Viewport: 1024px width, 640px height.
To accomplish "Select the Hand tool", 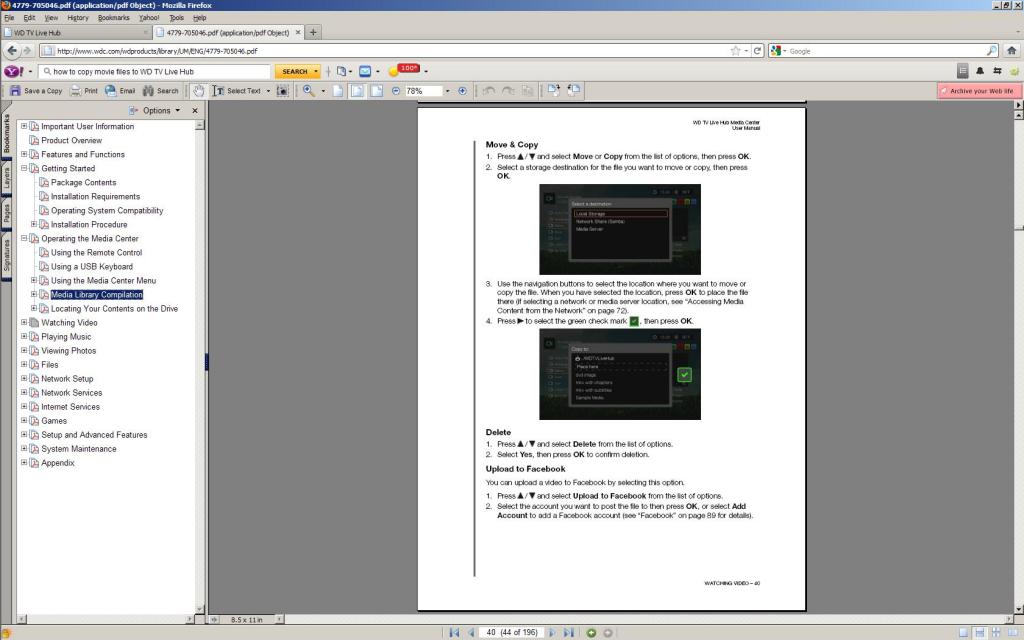I will tap(199, 91).
